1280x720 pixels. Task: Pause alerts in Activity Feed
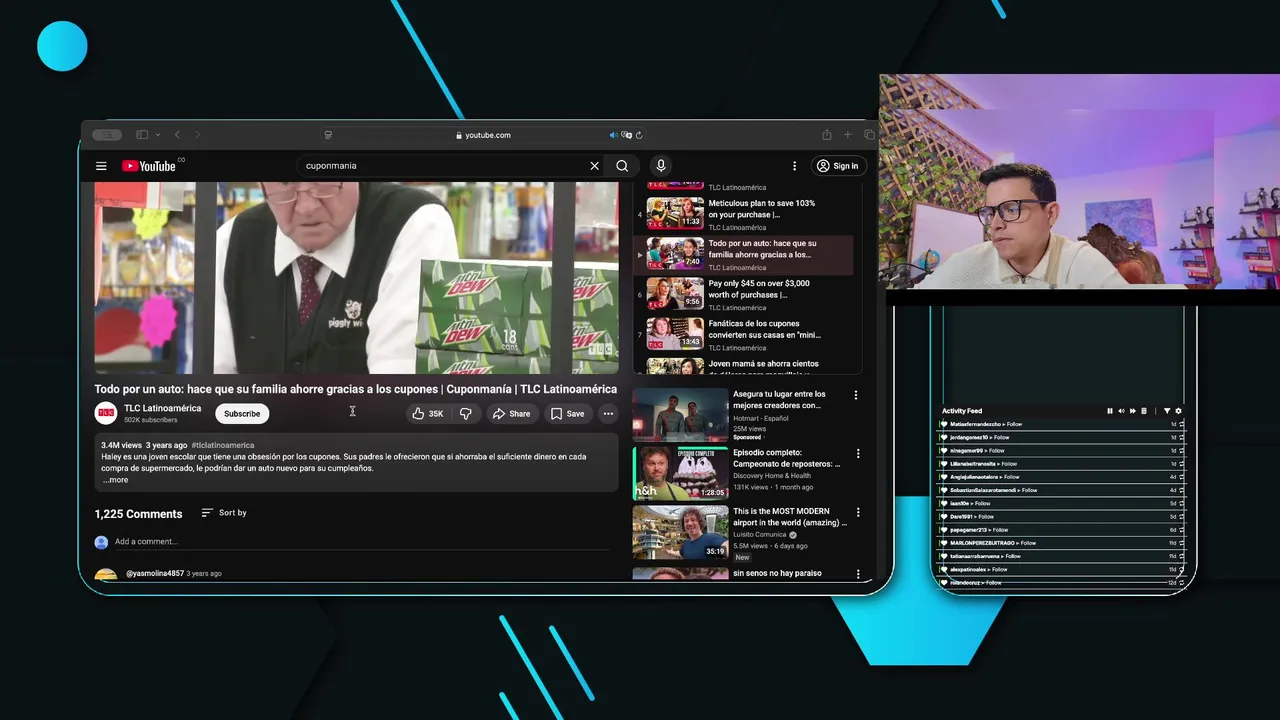1109,411
